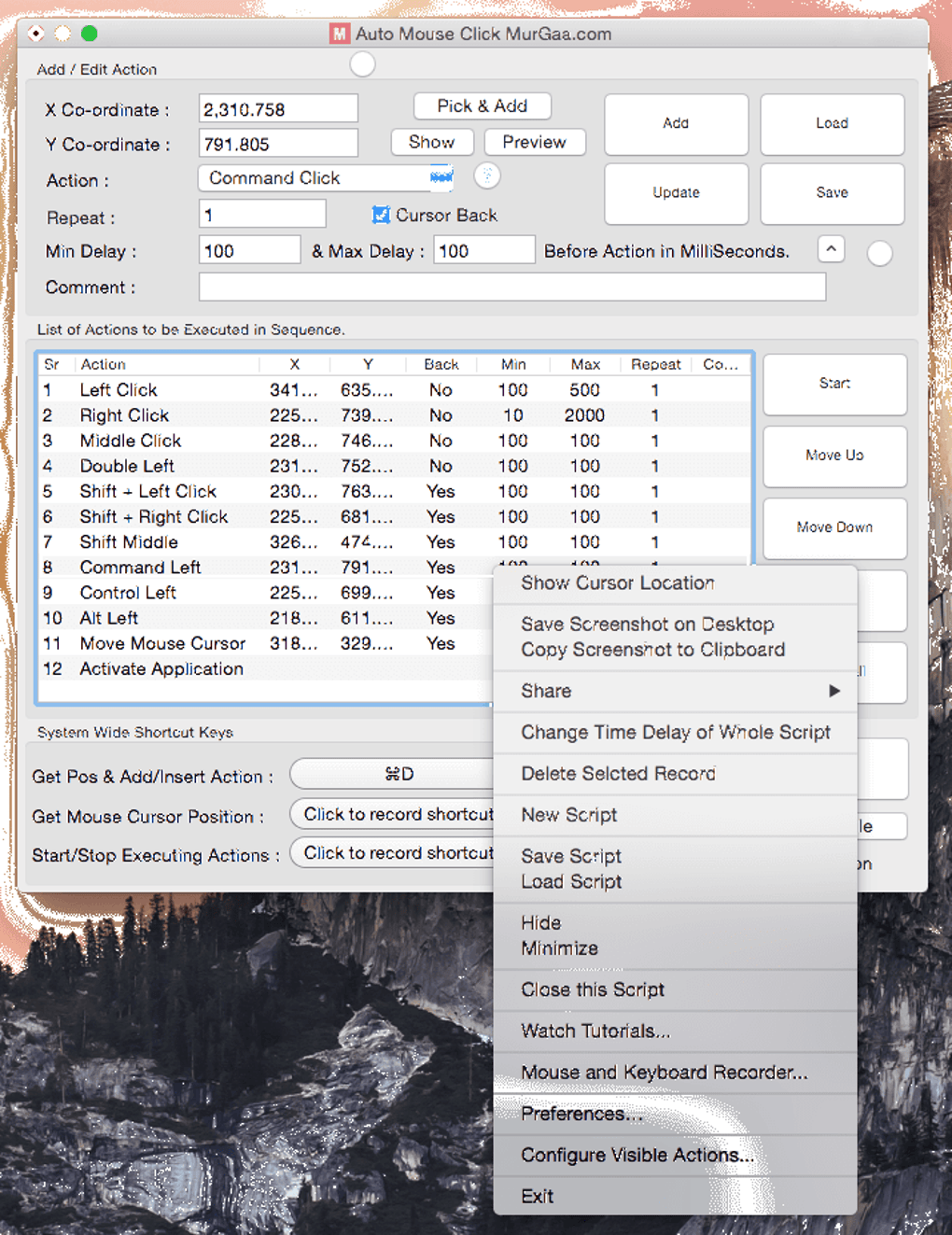The width and height of the screenshot is (952, 1235).
Task: Open the Action dropdown showing Command Click
Action: click(327, 177)
